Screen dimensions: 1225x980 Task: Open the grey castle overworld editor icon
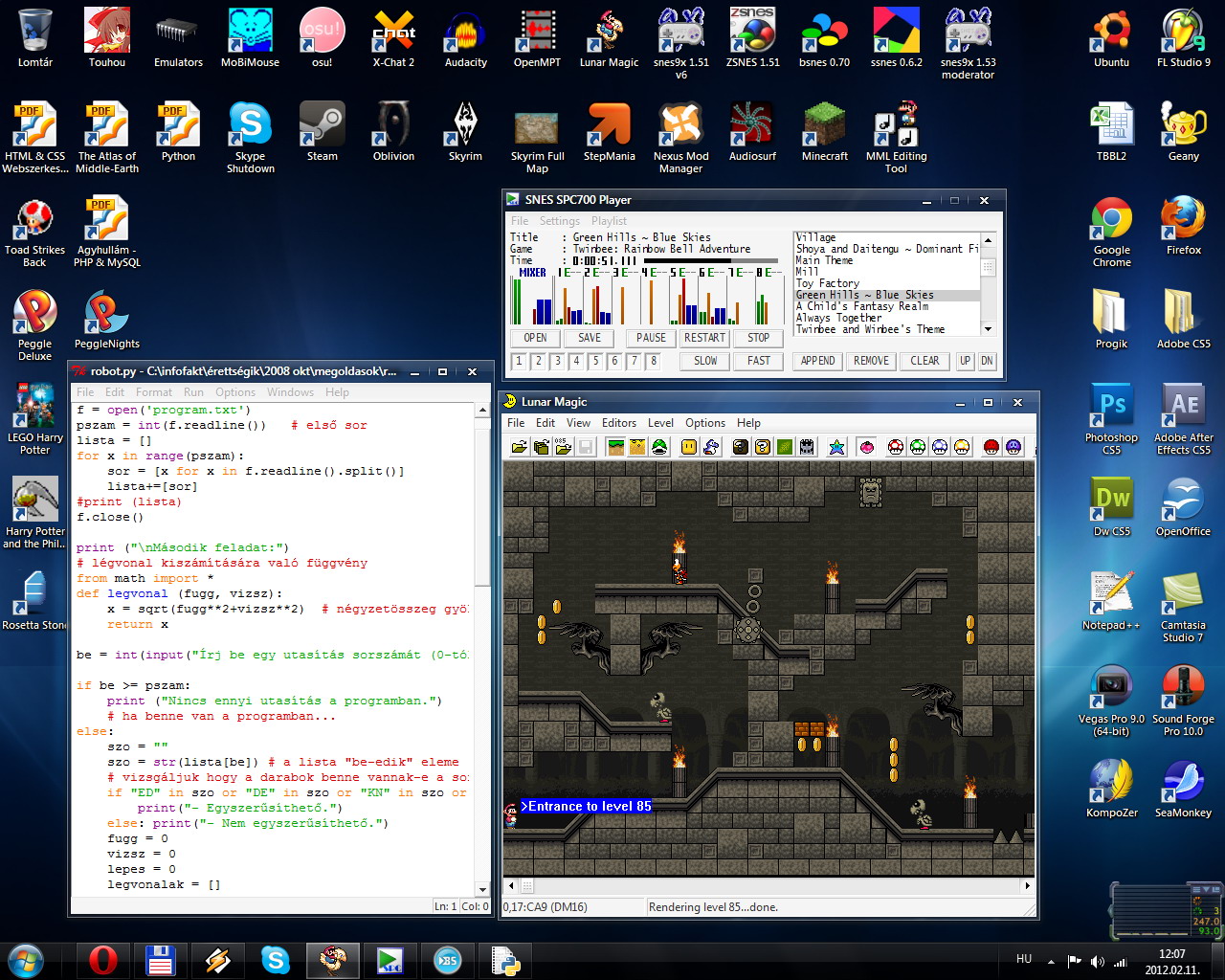pyautogui.click(x=807, y=447)
